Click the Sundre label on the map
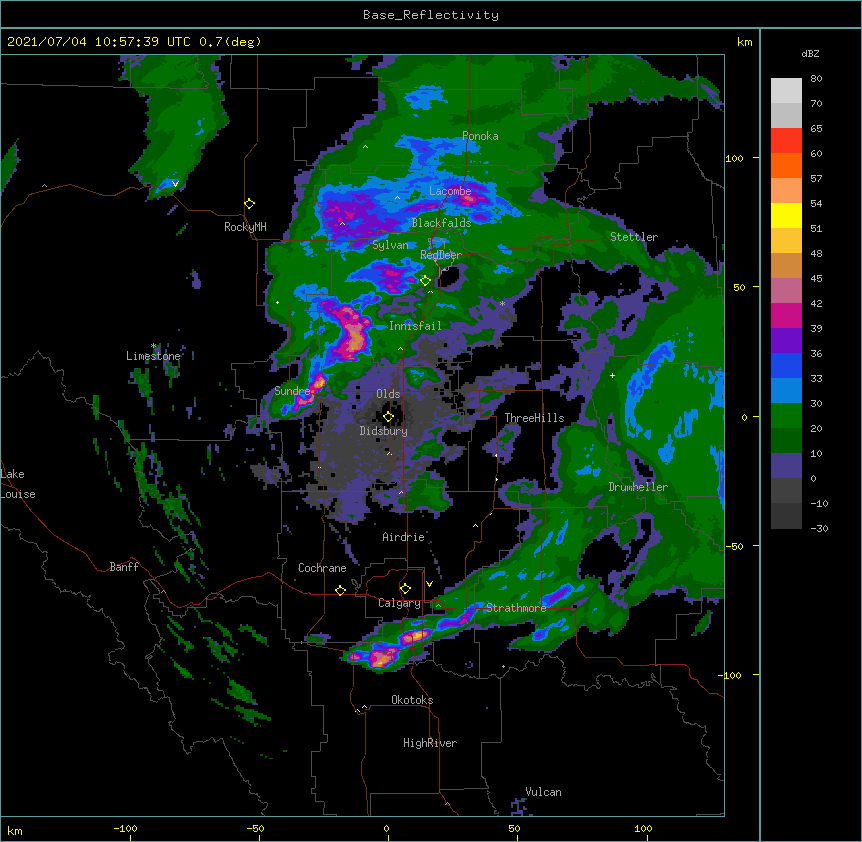The width and height of the screenshot is (862, 842). [292, 391]
